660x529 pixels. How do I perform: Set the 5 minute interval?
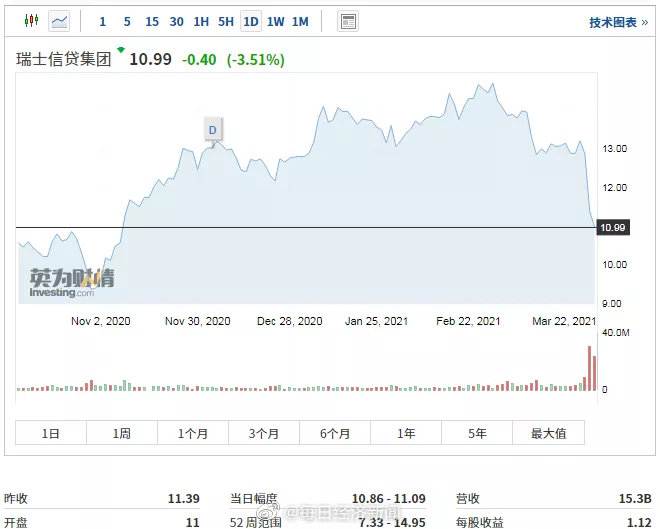coord(127,21)
